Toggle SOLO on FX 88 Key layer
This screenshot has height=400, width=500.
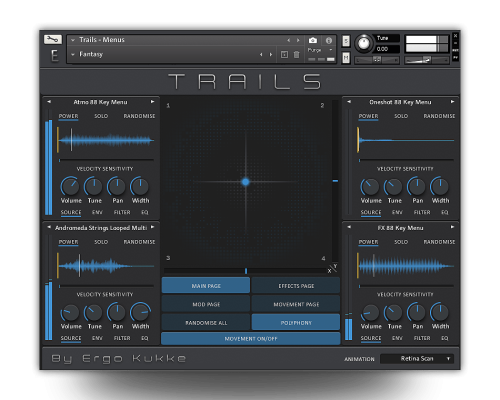pos(401,242)
